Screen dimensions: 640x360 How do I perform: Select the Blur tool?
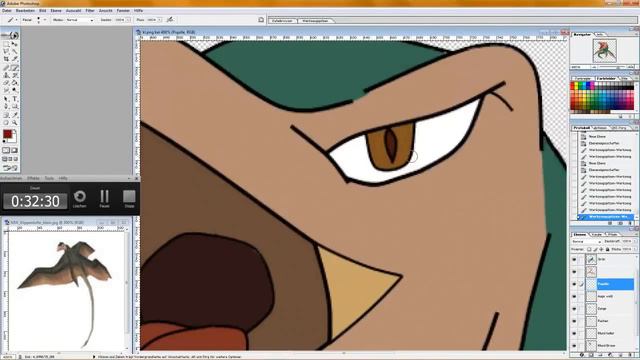(6, 91)
